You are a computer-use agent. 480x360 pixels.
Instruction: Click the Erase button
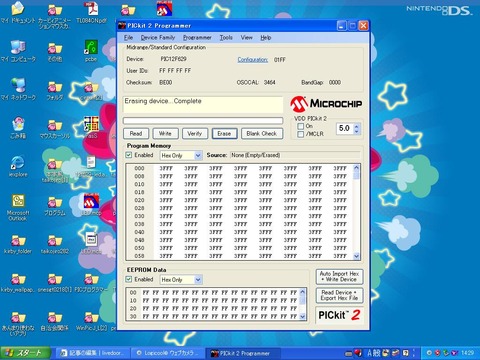pyautogui.click(x=224, y=133)
